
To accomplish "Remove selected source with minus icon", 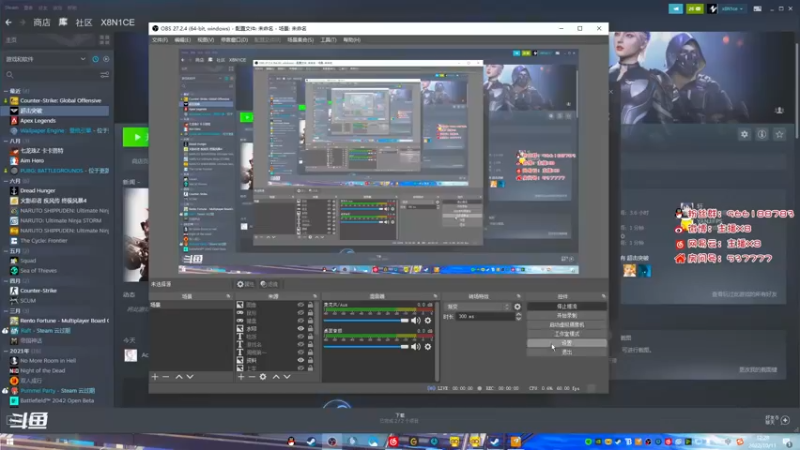I will point(252,377).
